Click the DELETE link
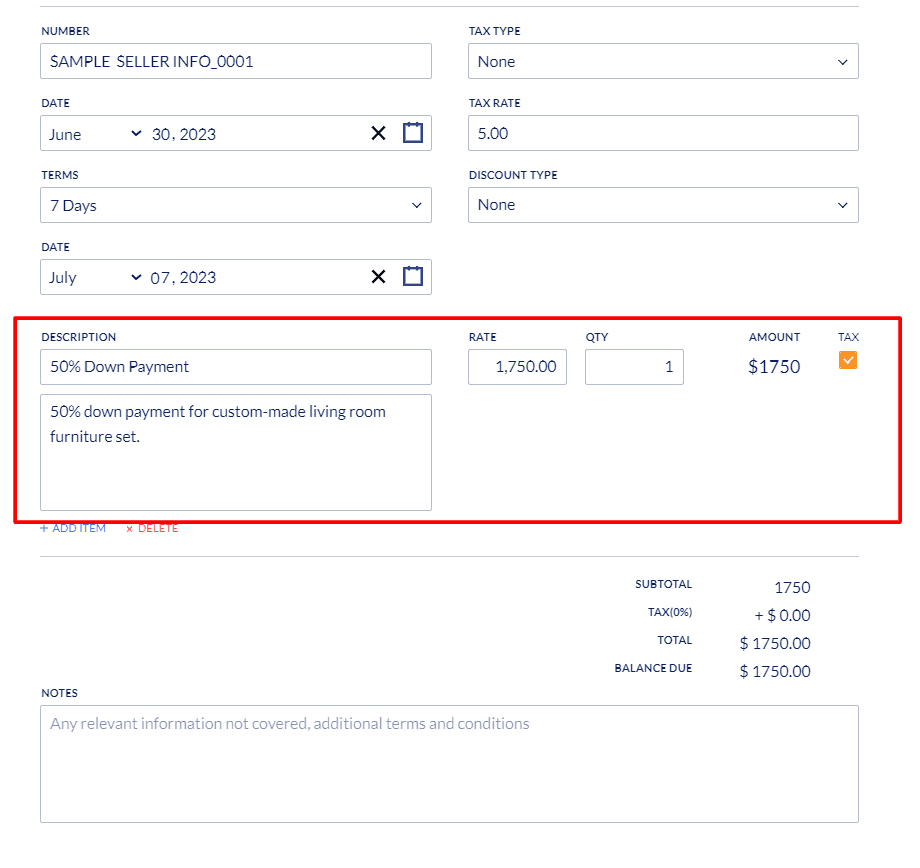Image resolution: width=920 pixels, height=868 pixels. tap(156, 527)
